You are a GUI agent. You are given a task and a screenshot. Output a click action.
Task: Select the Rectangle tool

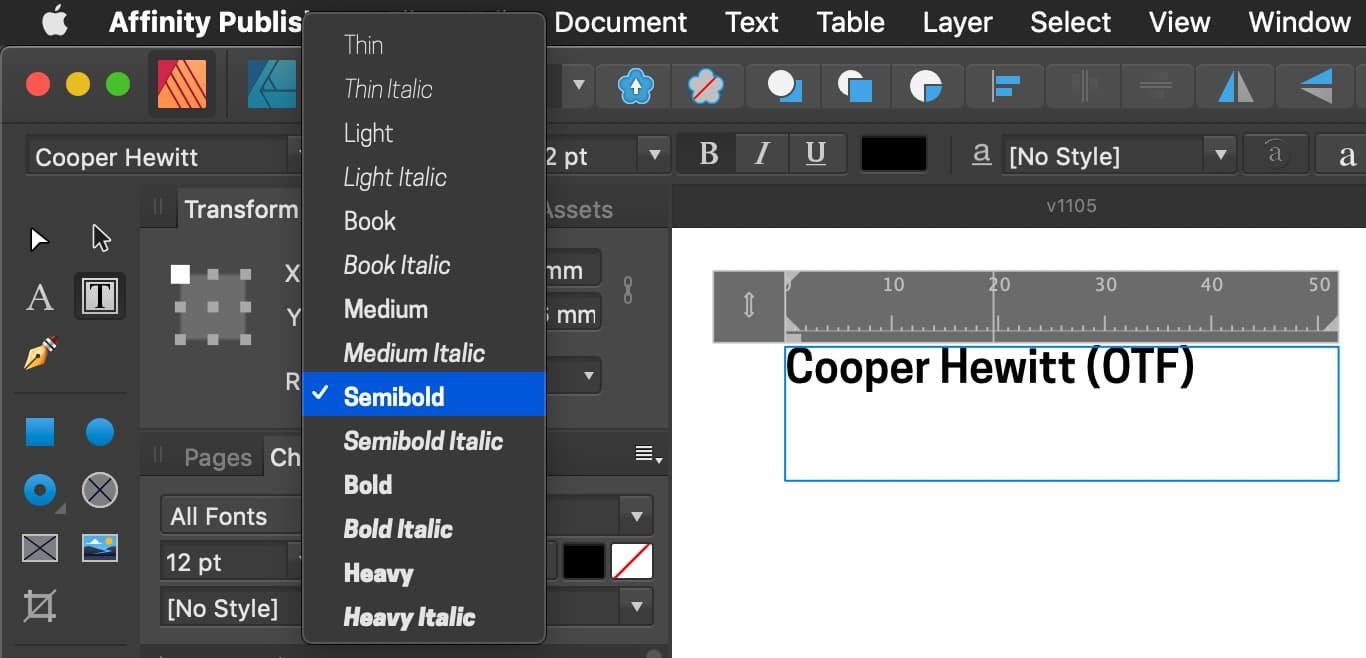click(x=40, y=432)
